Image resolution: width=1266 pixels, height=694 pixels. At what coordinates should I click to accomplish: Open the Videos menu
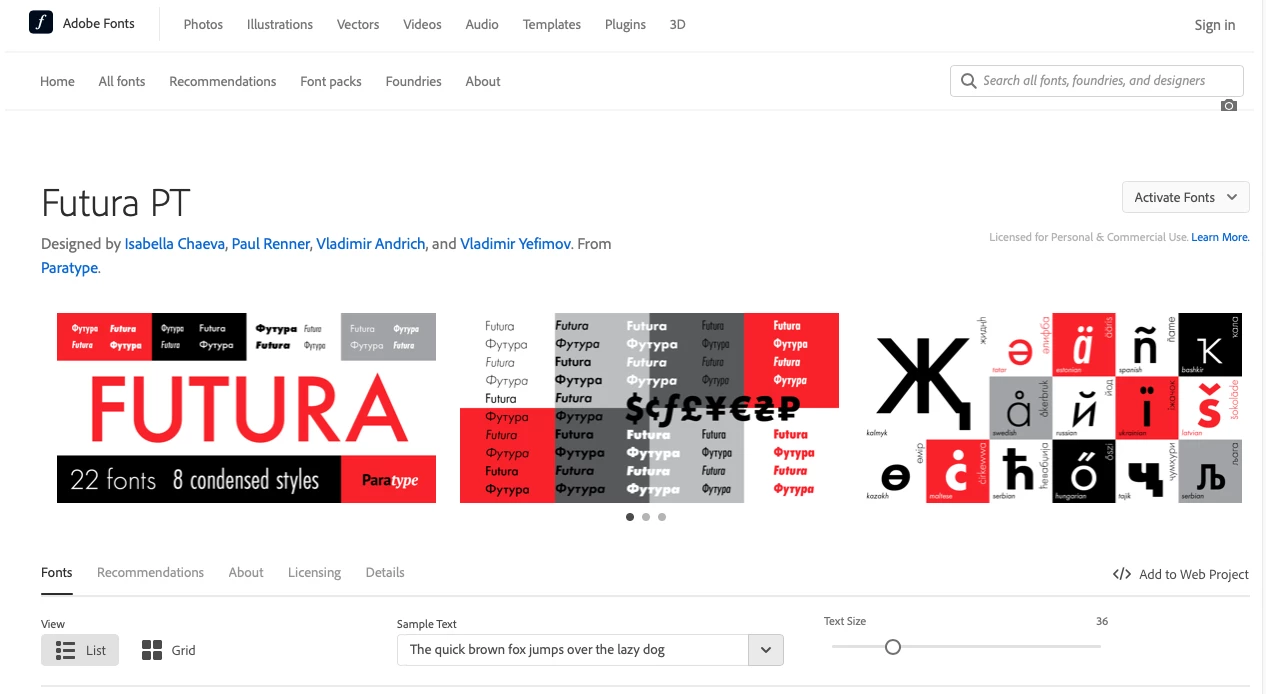422,24
